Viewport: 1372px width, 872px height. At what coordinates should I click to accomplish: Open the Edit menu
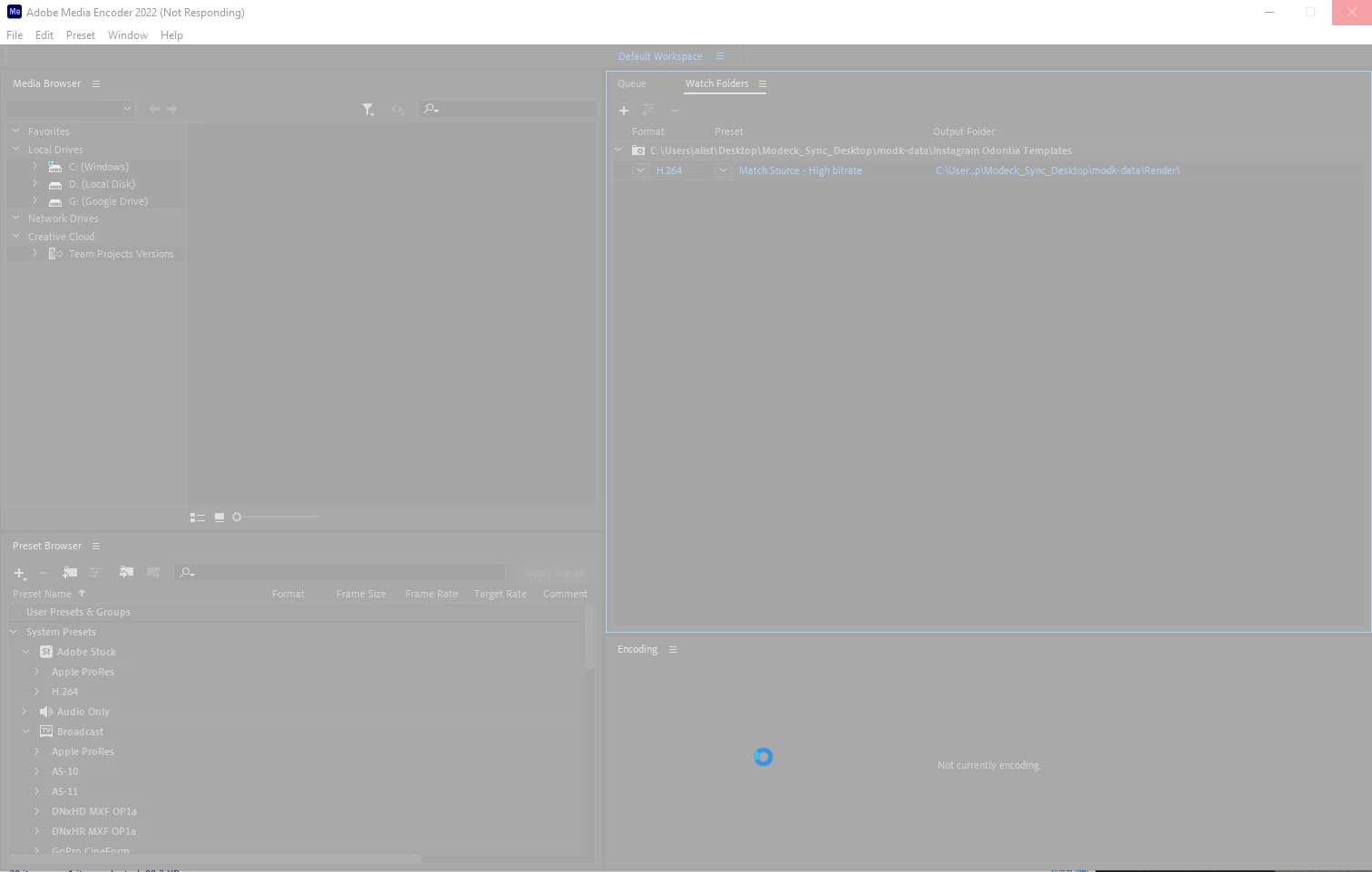point(44,35)
